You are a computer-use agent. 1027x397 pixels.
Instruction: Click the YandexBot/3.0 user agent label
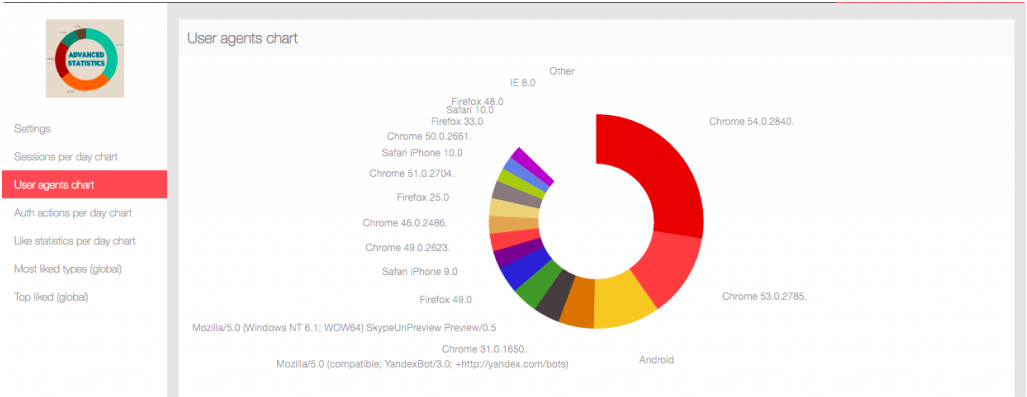(422, 364)
